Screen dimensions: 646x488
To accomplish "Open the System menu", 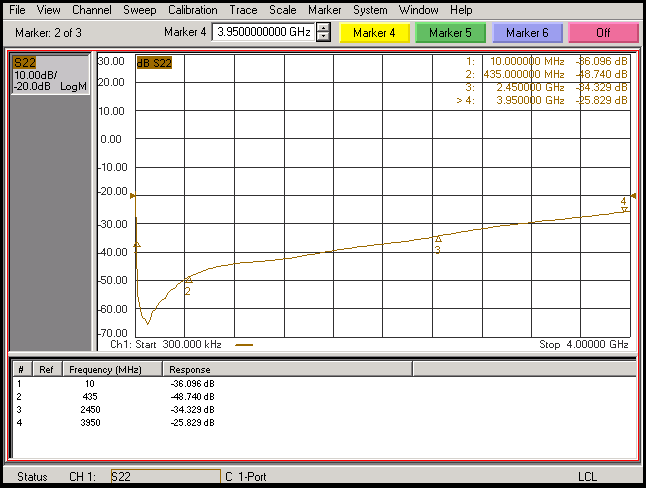I will [x=370, y=9].
